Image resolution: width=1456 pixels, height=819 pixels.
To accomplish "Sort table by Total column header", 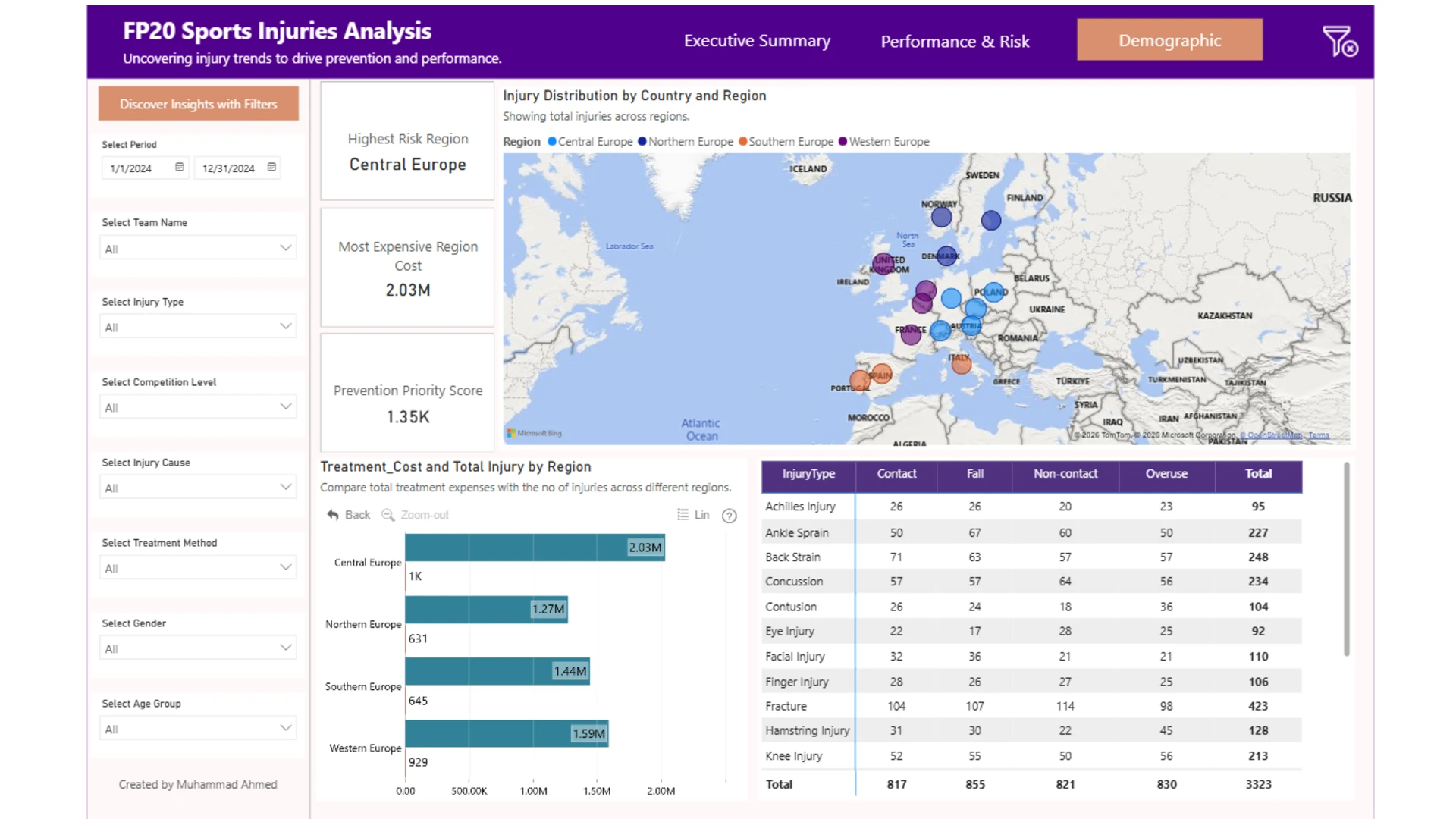I will point(1258,474).
